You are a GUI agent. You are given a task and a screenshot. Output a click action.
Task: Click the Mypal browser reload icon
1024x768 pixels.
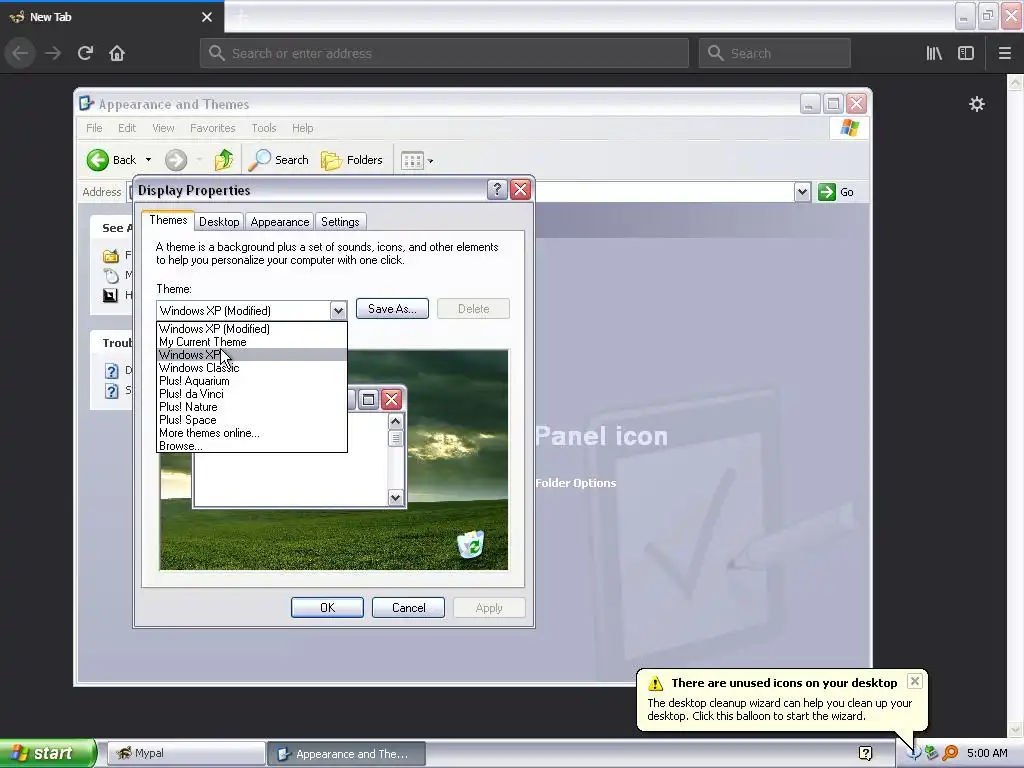tap(85, 53)
